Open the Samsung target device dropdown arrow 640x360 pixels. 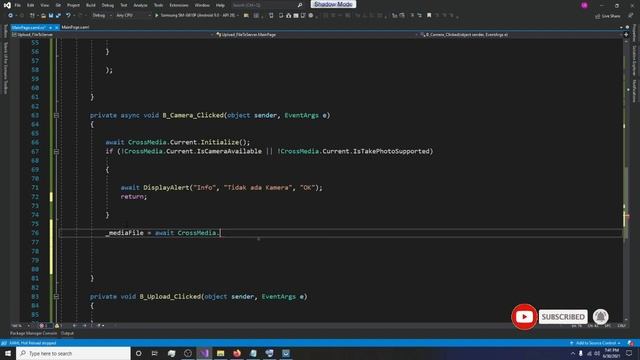[238, 16]
